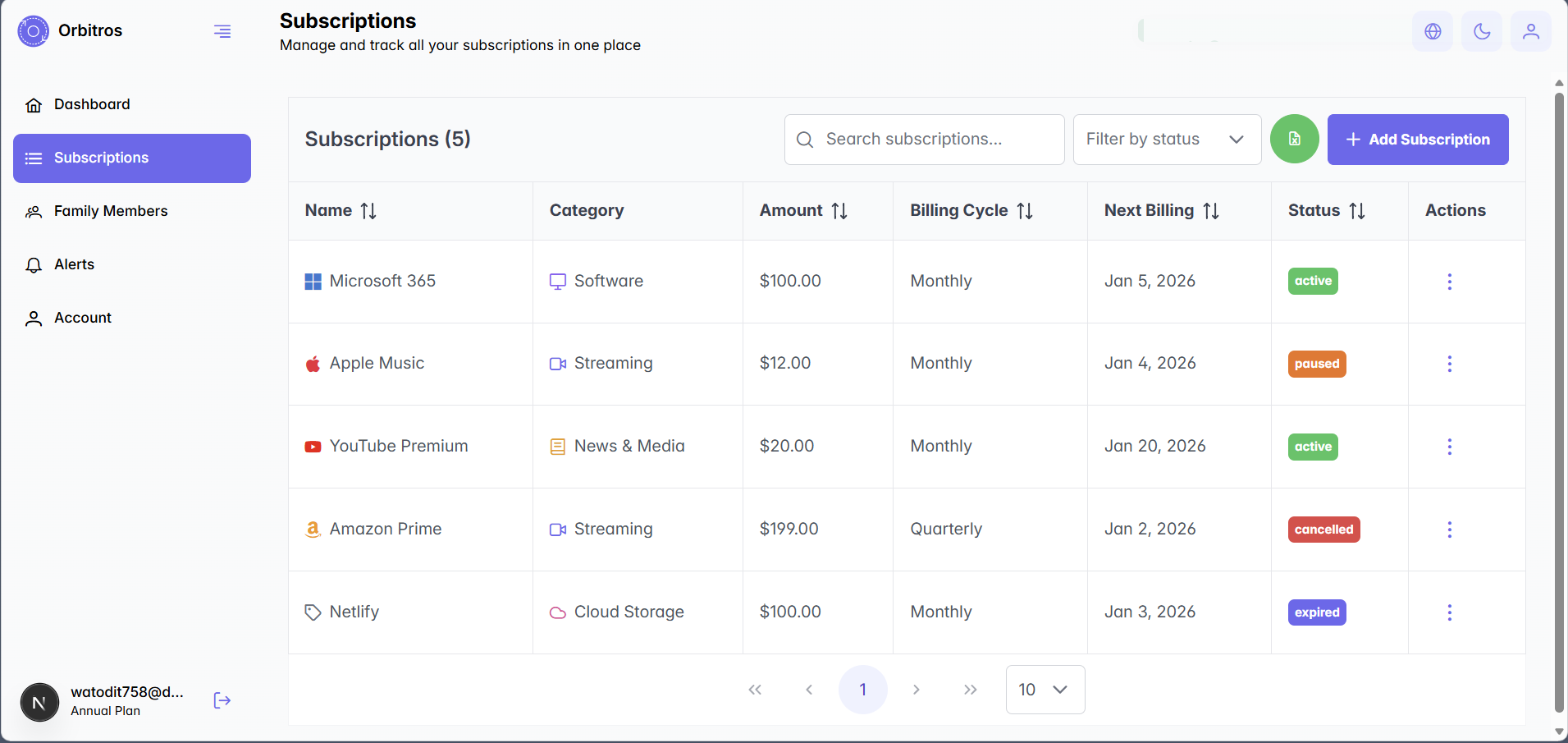Toggle sorting on the Name column
Image resolution: width=1568 pixels, height=743 pixels.
[x=368, y=210]
